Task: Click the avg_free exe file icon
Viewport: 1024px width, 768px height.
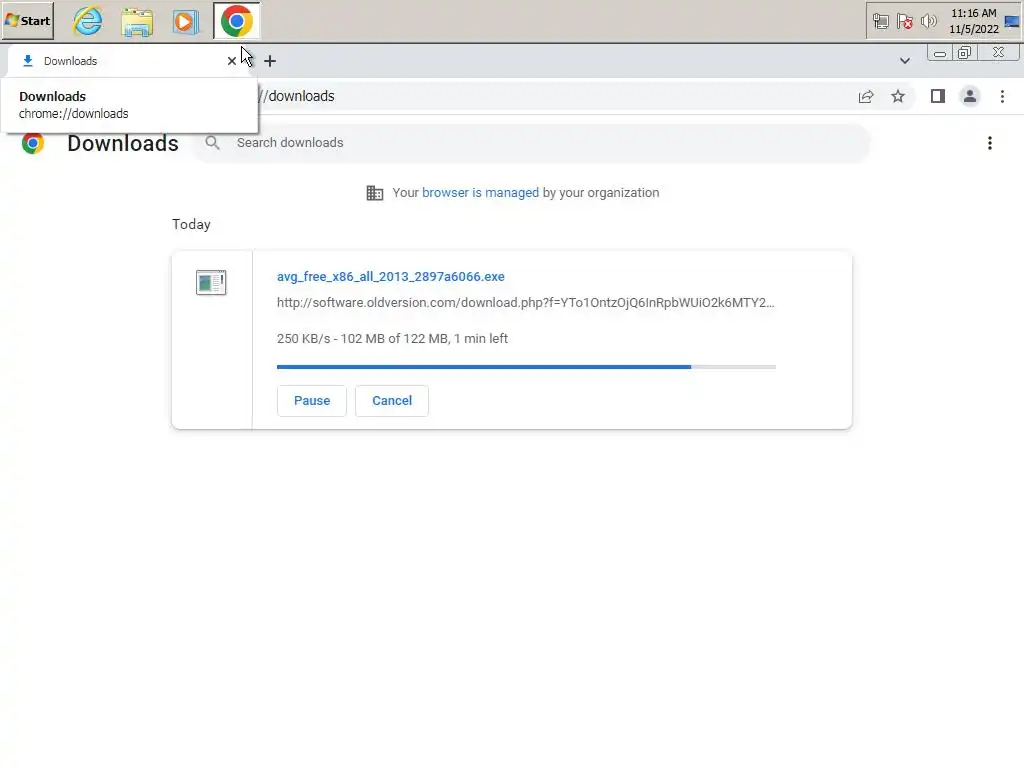Action: [x=211, y=283]
